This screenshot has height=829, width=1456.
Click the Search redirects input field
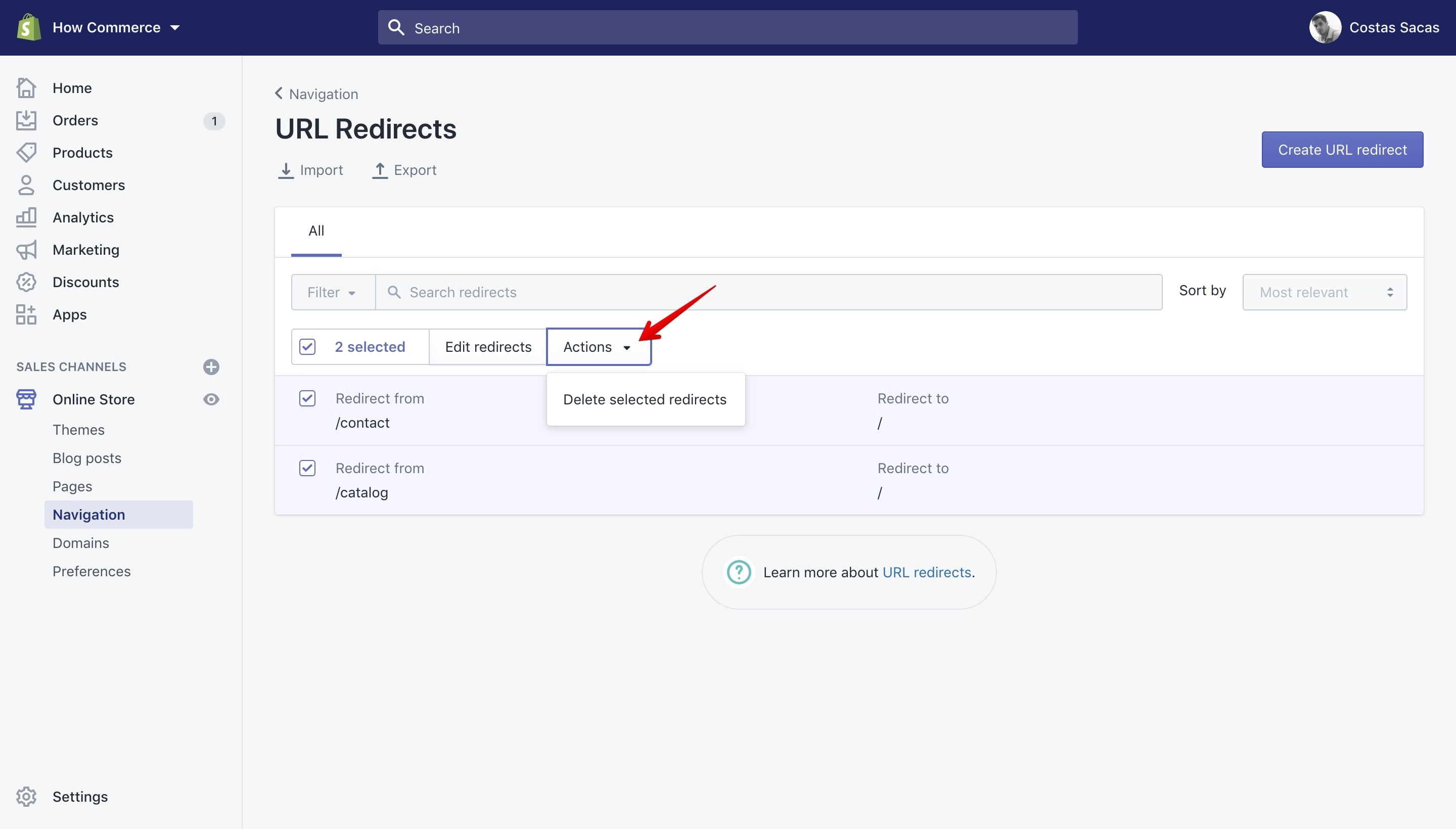769,292
